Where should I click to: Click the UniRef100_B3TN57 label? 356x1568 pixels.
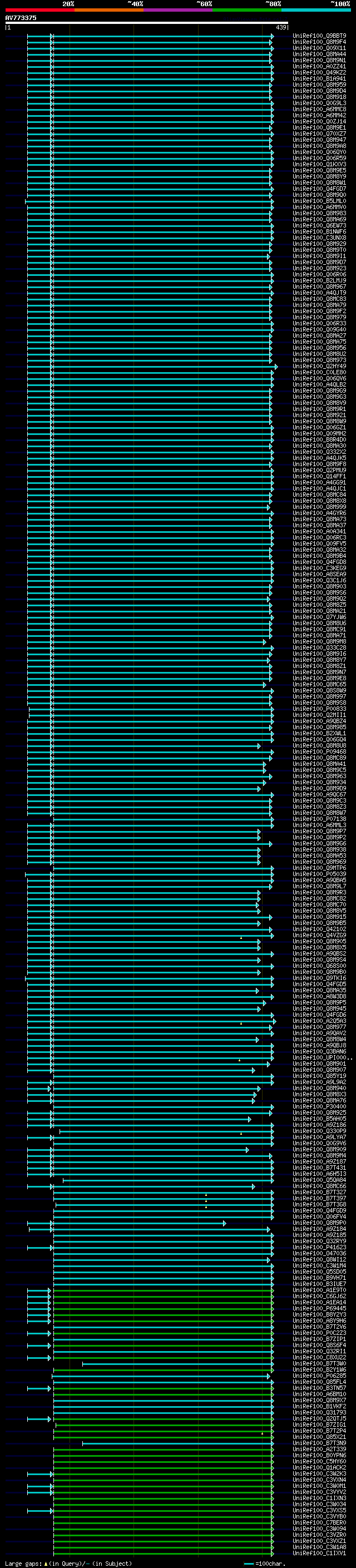(x=319, y=1388)
